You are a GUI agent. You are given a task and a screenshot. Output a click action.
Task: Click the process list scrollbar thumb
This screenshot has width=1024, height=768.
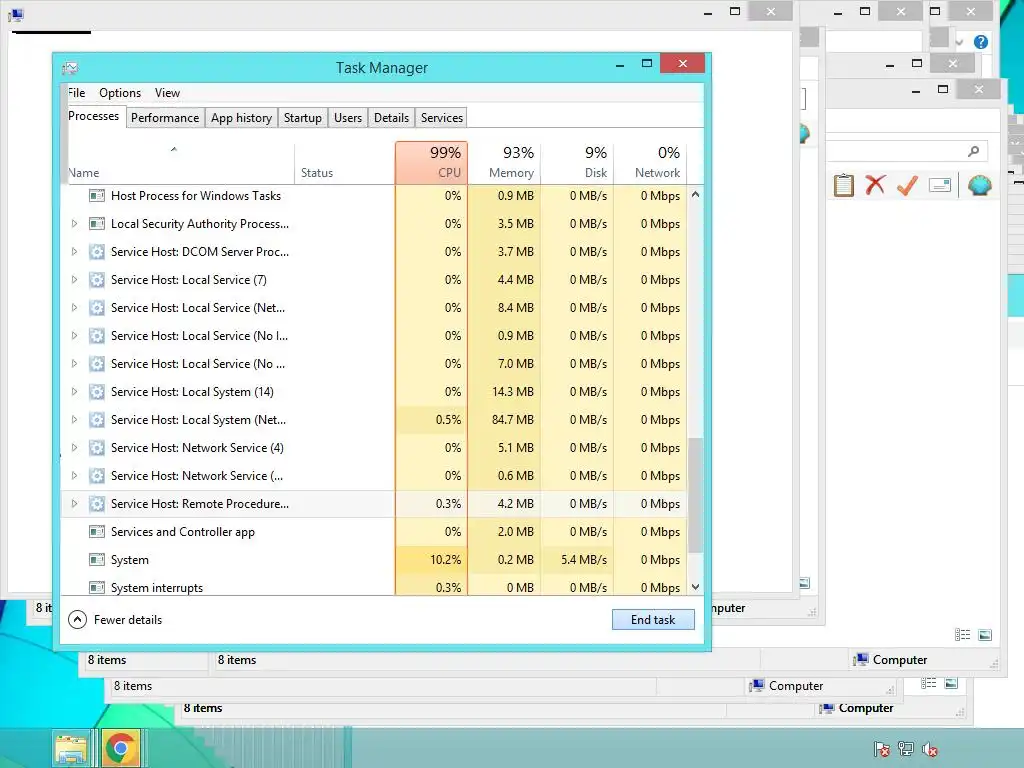click(x=696, y=495)
